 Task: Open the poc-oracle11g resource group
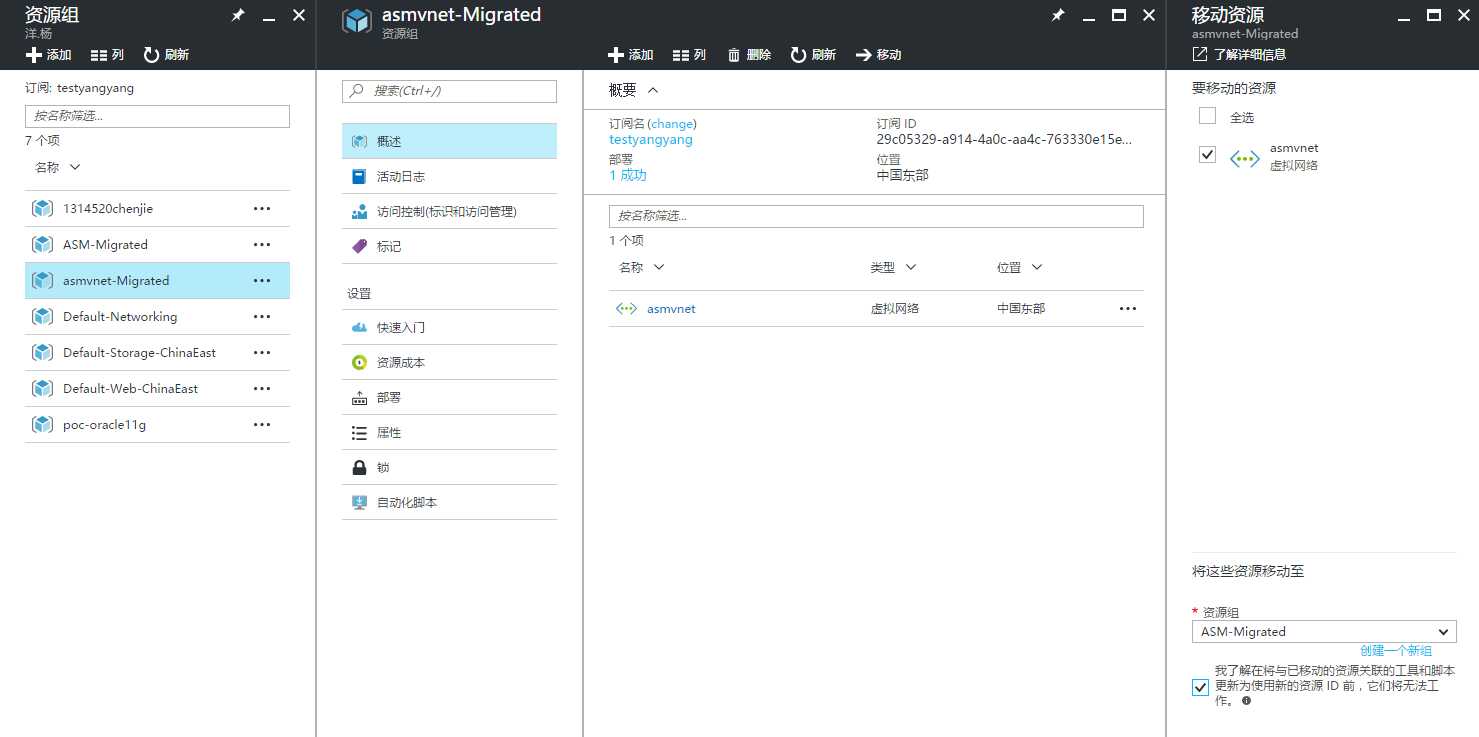tap(104, 425)
